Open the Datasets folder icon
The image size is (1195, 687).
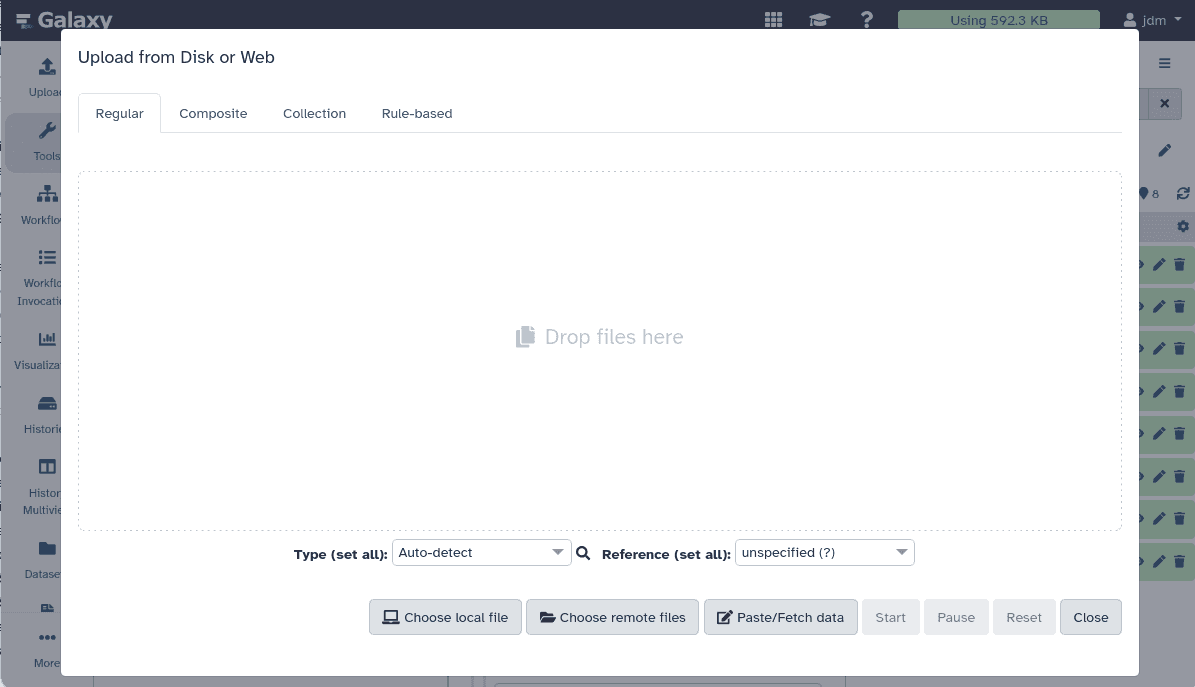(x=46, y=548)
